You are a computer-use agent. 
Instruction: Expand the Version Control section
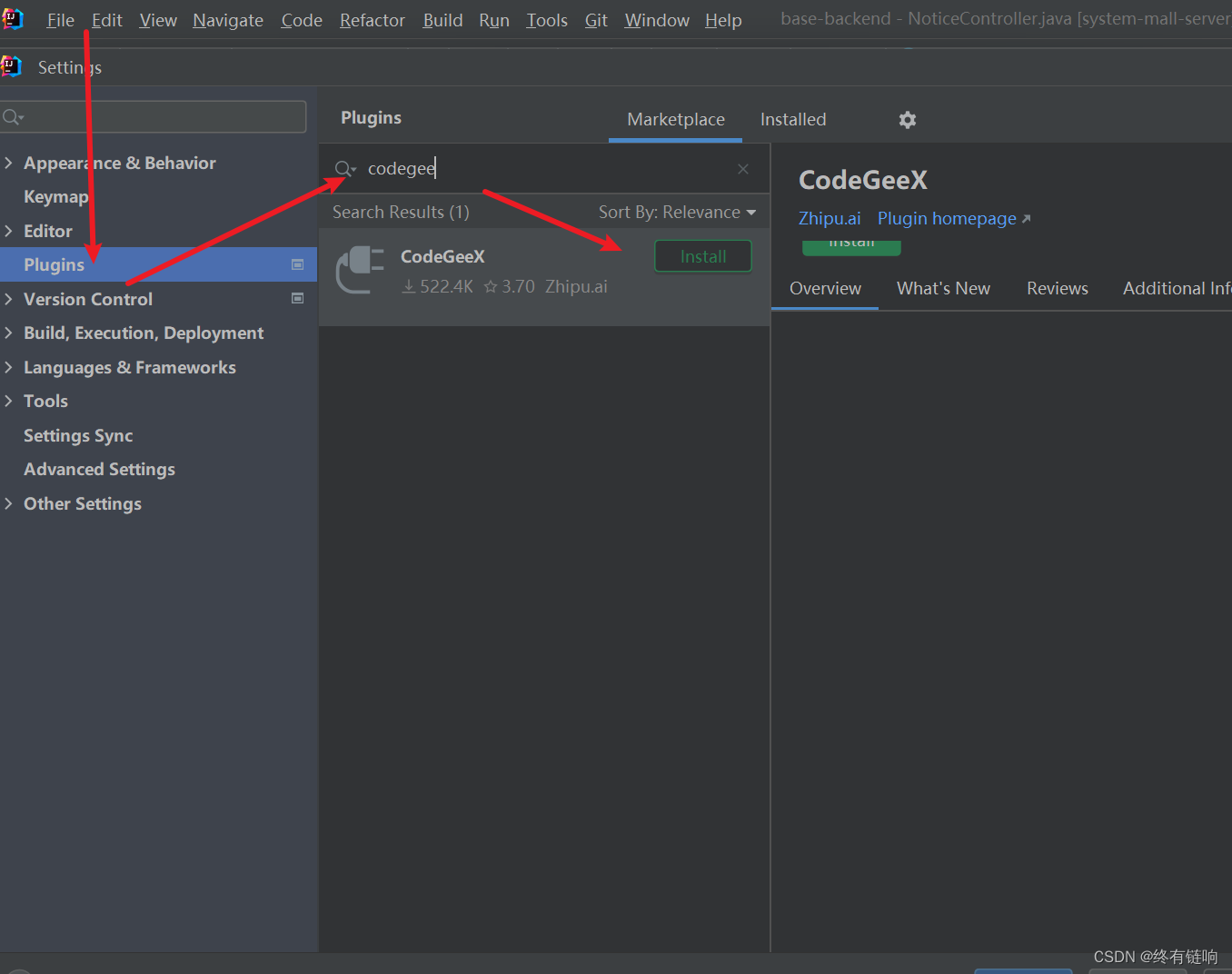(8, 299)
